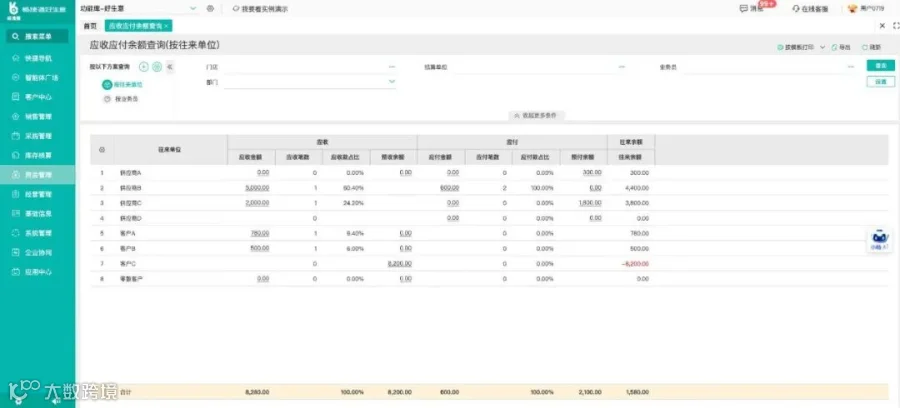
Task: Open the floating AI assistant robot icon
Action: click(879, 239)
